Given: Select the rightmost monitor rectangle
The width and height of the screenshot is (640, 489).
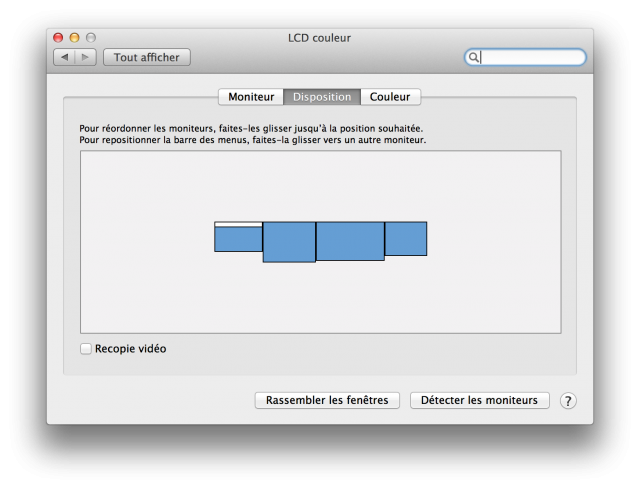Looking at the screenshot, I should tap(406, 239).
